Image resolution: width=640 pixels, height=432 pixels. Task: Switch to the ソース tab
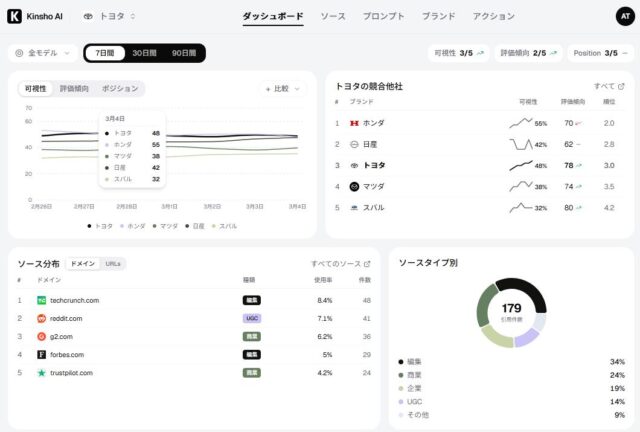(x=333, y=16)
